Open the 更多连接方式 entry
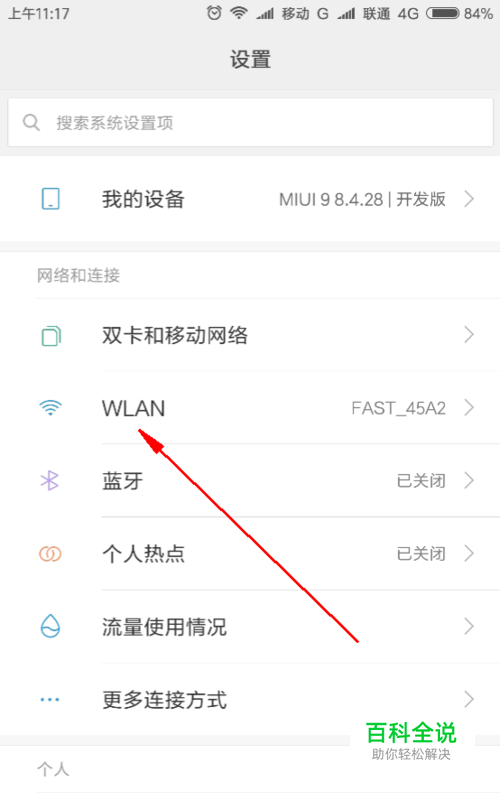500x793 pixels. coord(250,700)
